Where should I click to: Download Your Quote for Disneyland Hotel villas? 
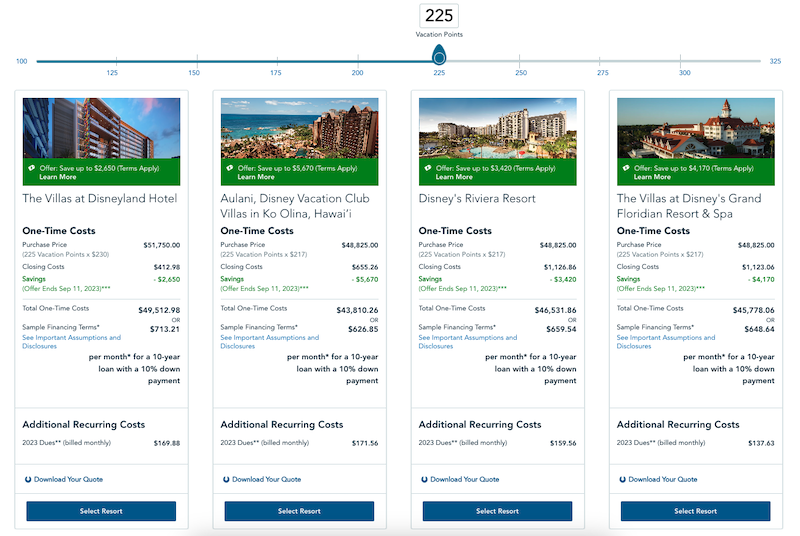68,479
